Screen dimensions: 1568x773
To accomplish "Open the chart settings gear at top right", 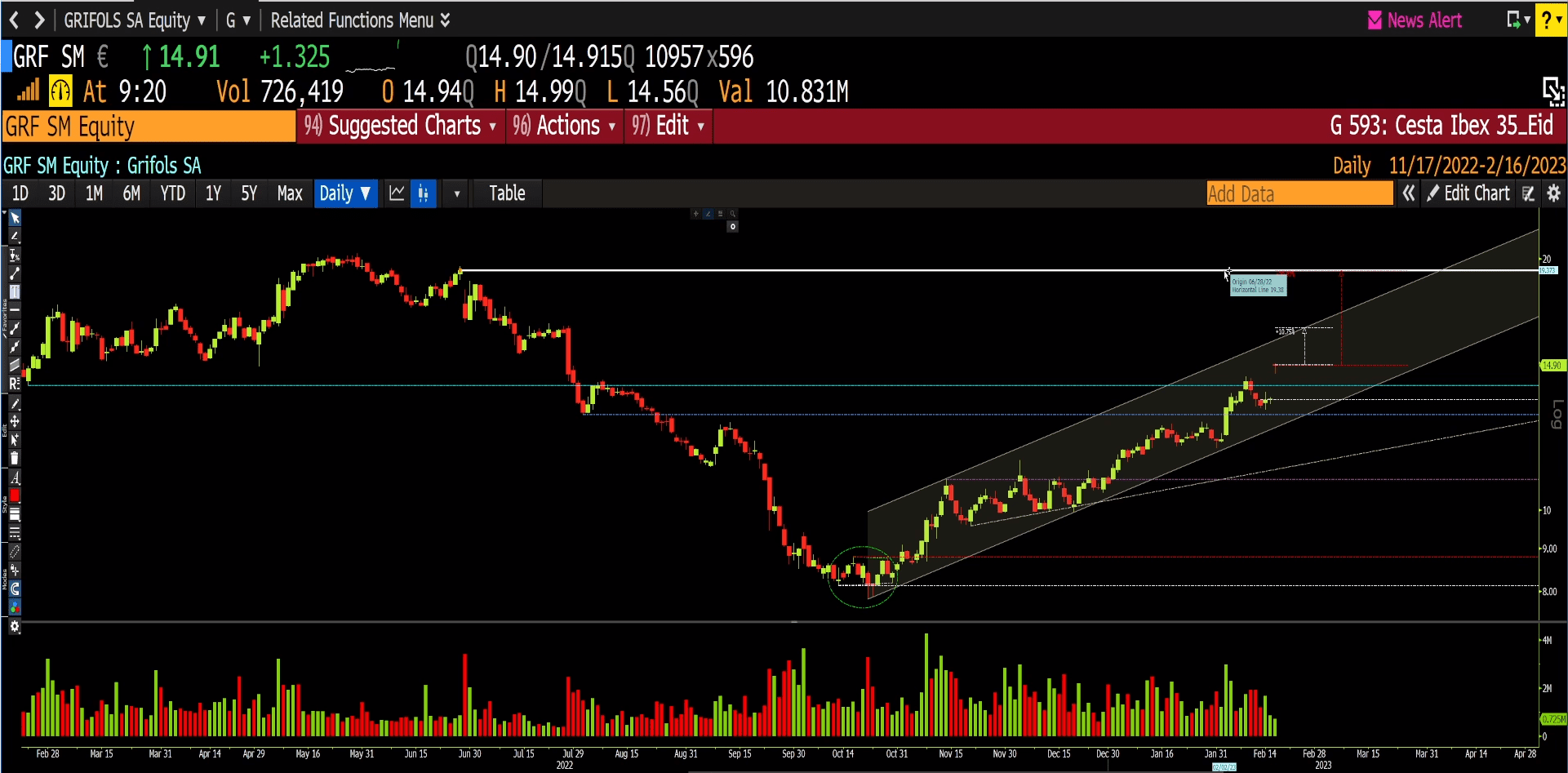I will [x=1553, y=193].
